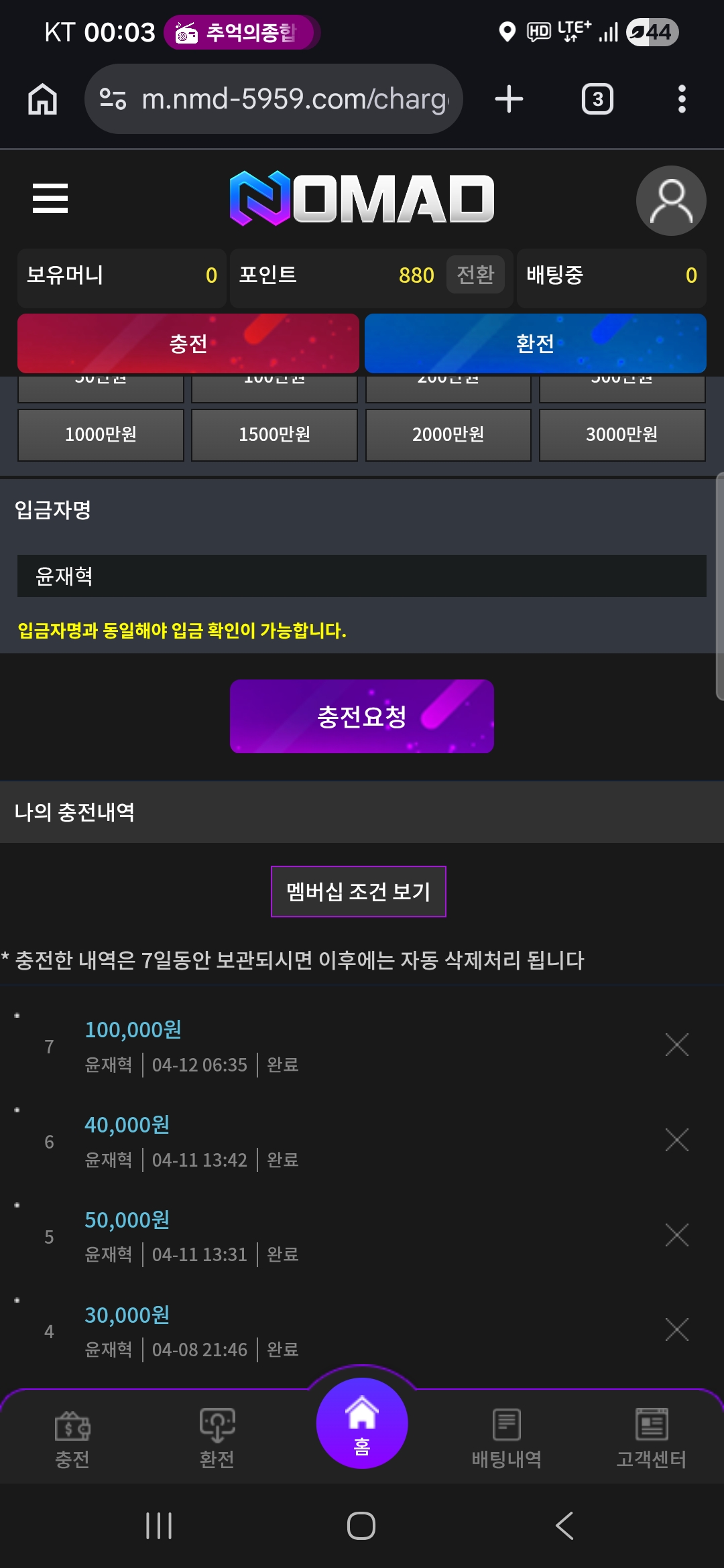This screenshot has height=1568, width=724.
Task: Delete the 100,000원 charge record
Action: point(677,1045)
